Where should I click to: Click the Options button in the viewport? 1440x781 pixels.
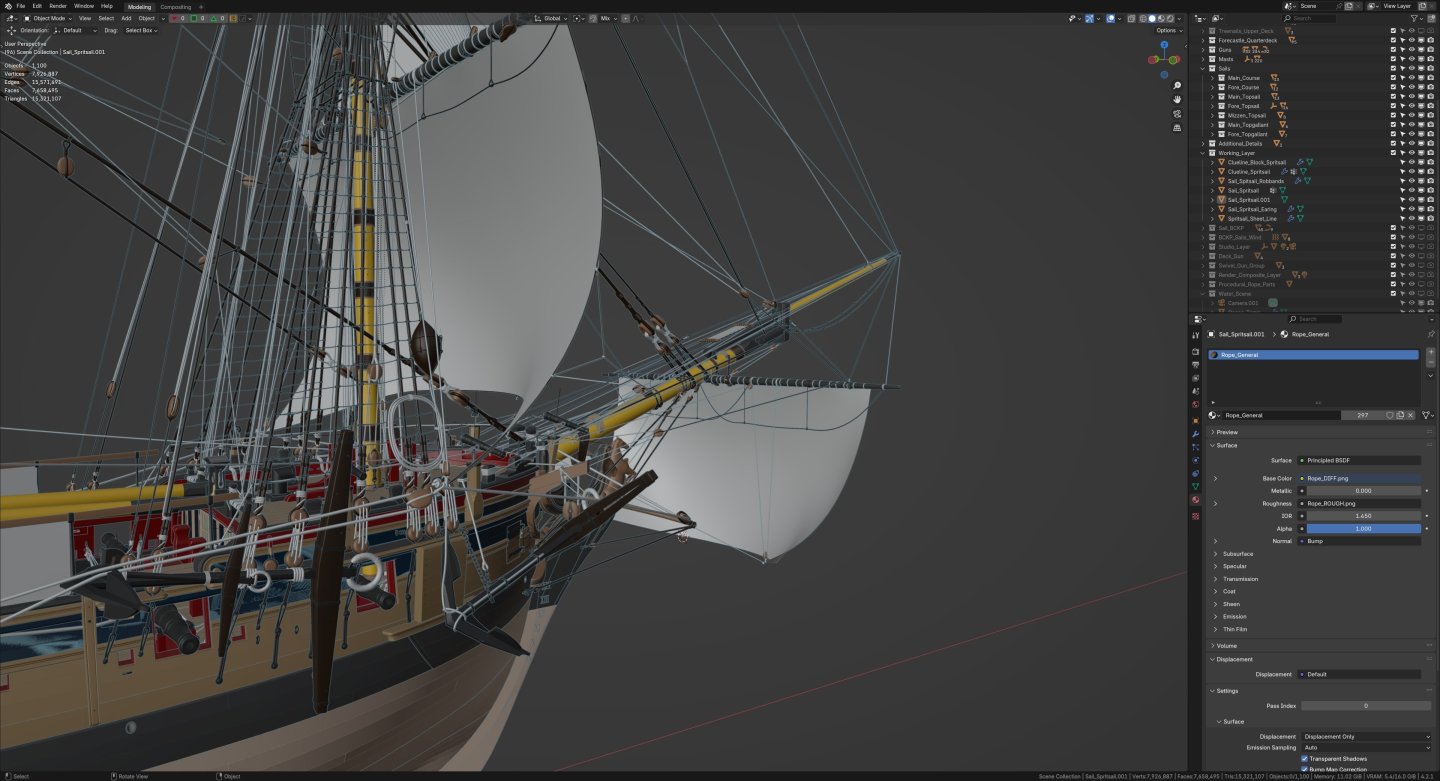pyautogui.click(x=1168, y=30)
